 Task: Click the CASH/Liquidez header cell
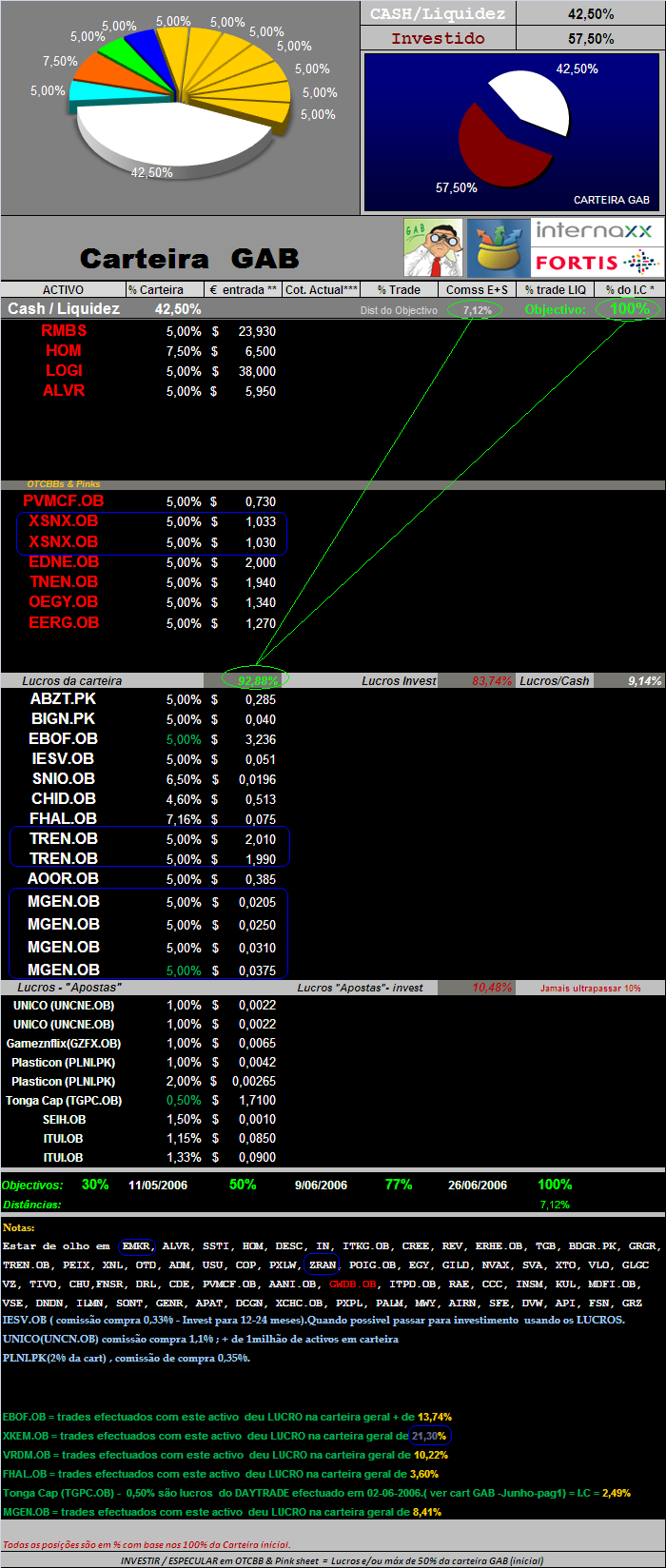tap(438, 13)
